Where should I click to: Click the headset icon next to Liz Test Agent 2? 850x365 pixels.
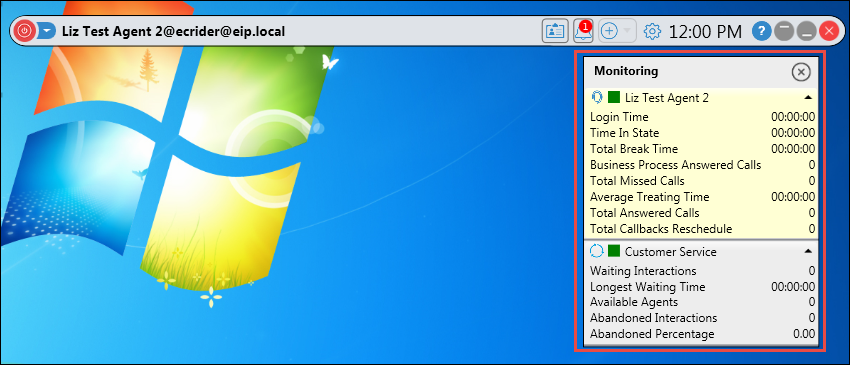point(596,97)
